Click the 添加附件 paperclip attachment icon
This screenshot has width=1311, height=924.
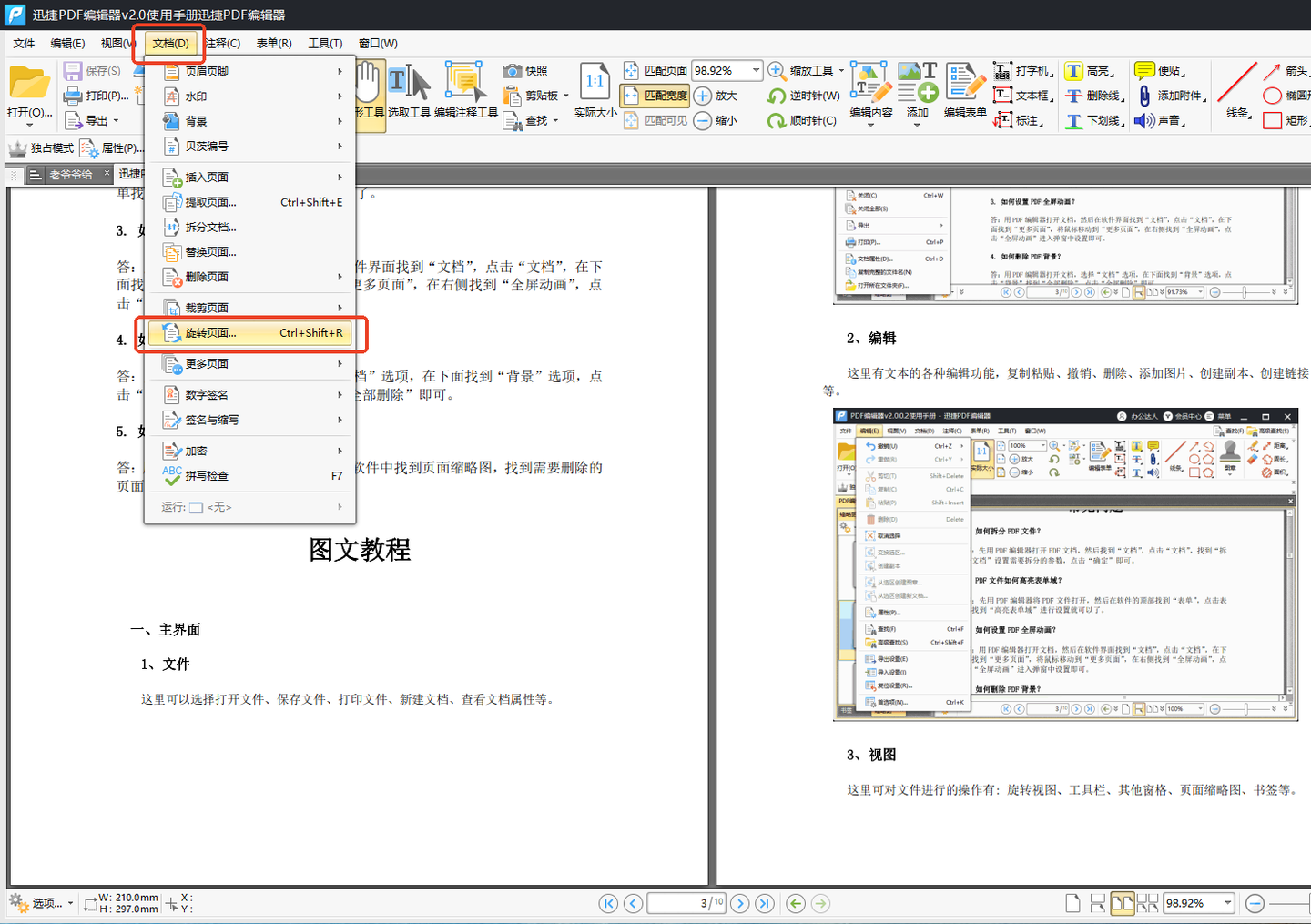(x=1145, y=96)
